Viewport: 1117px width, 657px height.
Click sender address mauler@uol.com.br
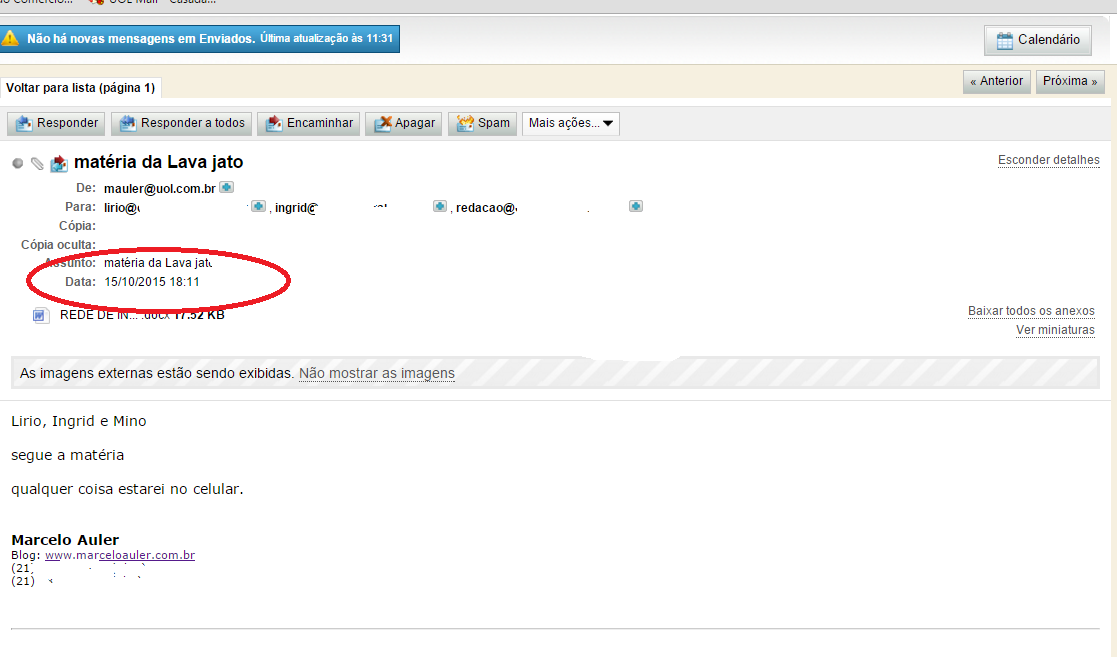[160, 189]
